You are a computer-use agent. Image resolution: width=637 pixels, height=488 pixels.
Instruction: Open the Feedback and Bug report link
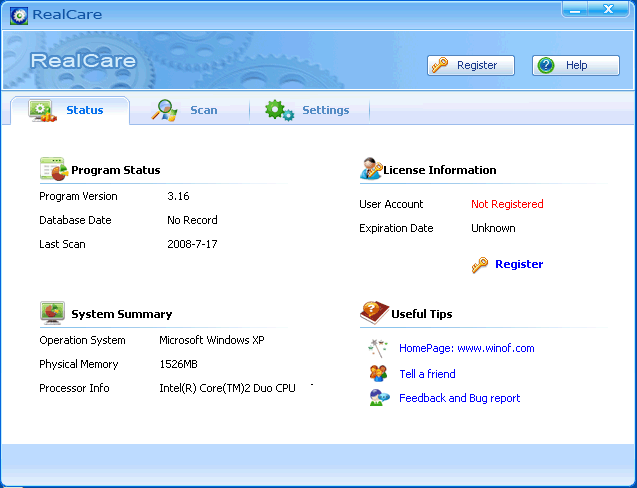click(x=459, y=398)
